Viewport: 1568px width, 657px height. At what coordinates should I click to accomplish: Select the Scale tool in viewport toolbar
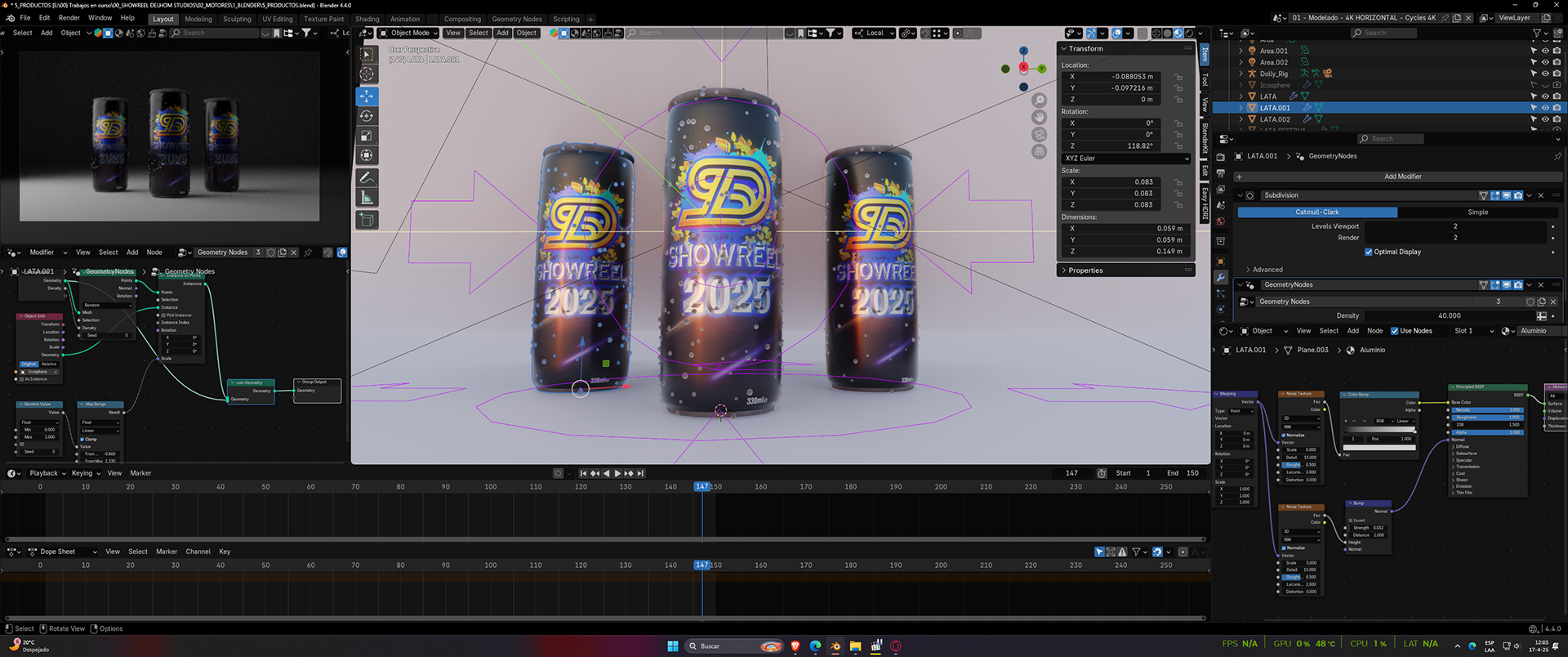coord(367,136)
